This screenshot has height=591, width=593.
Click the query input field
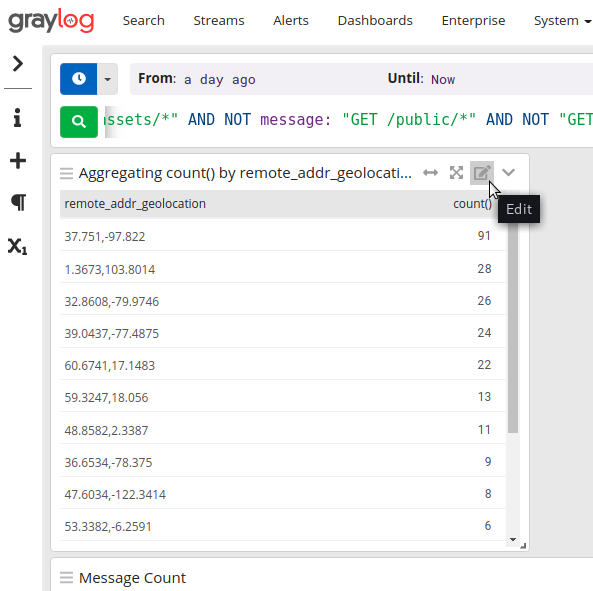tap(349, 120)
